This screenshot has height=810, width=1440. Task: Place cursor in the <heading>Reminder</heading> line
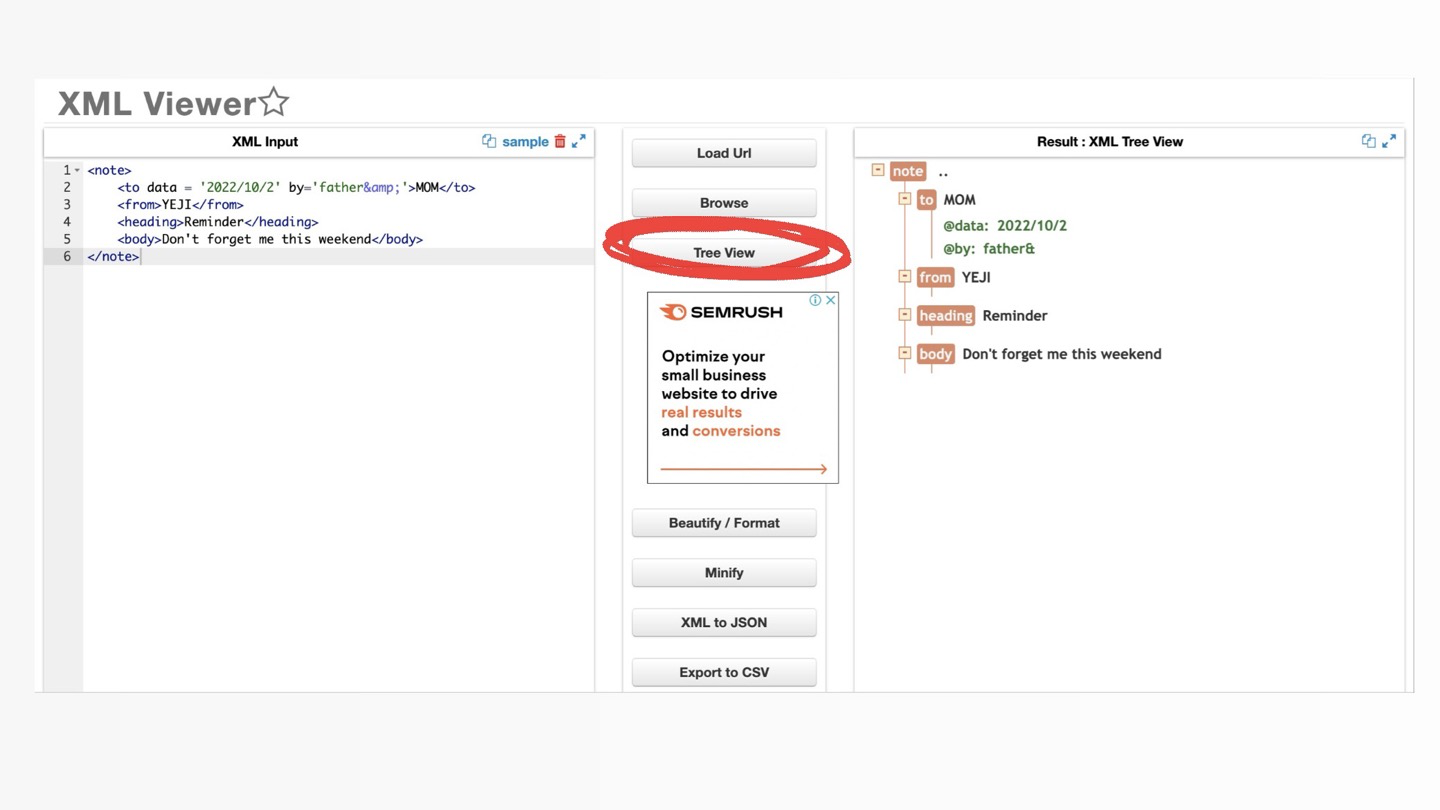pyautogui.click(x=218, y=222)
